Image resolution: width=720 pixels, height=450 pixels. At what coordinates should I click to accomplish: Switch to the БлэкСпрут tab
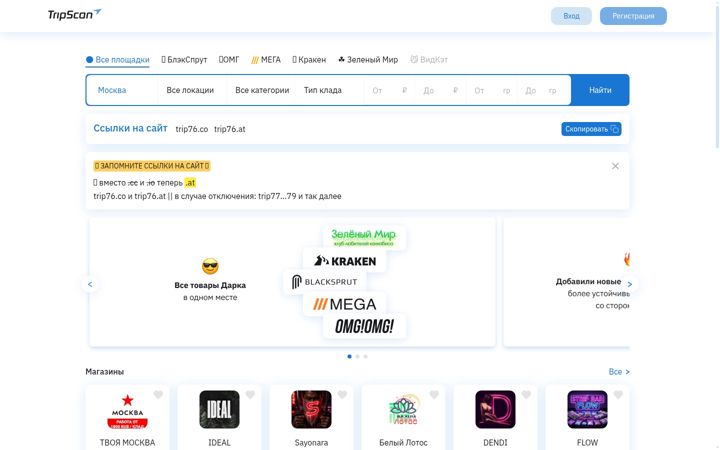184,60
